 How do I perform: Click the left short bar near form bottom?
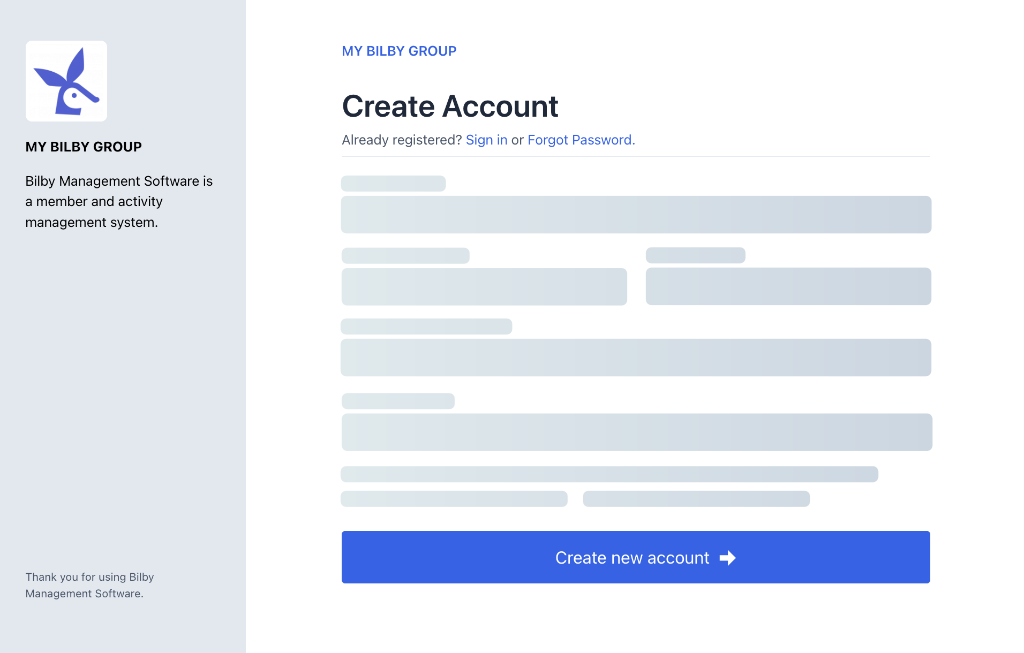[x=453, y=498]
